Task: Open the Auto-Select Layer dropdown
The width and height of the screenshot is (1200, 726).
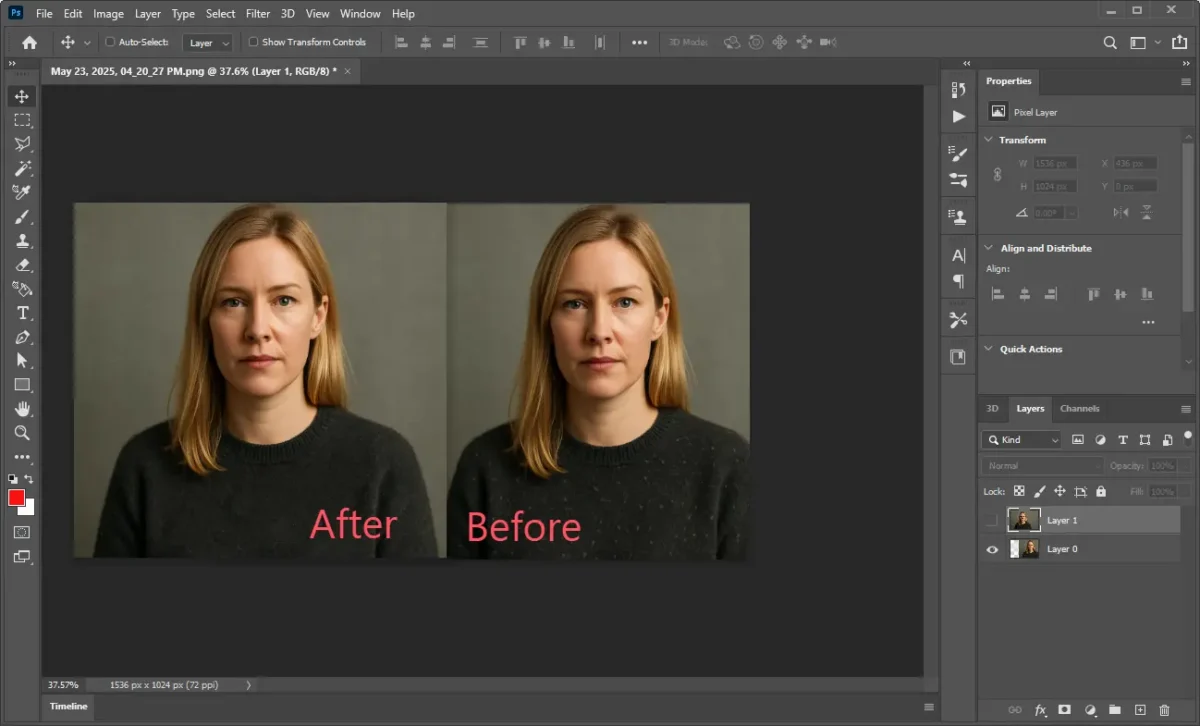Action: point(210,43)
